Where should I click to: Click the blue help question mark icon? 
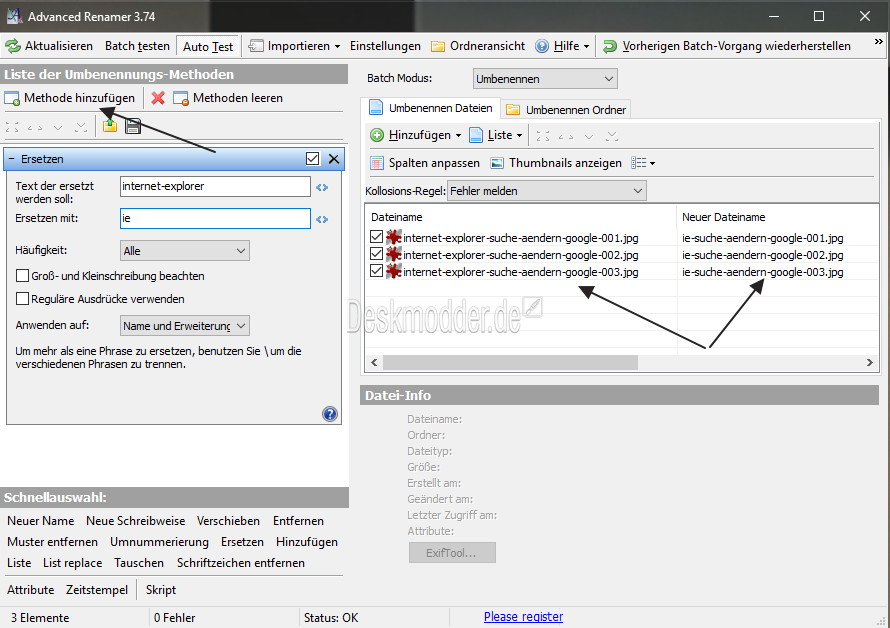pos(330,414)
